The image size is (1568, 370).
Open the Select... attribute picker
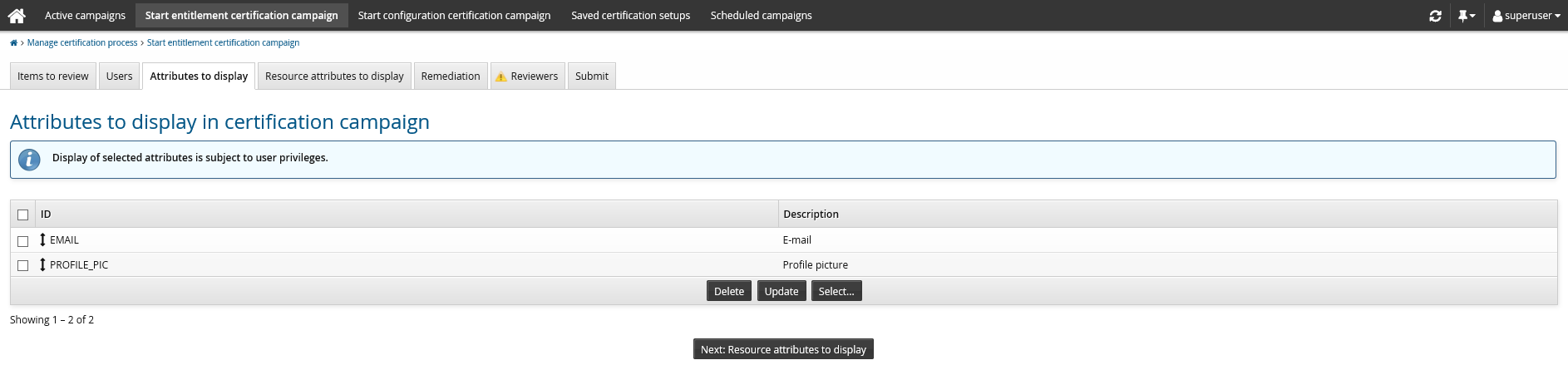(836, 291)
